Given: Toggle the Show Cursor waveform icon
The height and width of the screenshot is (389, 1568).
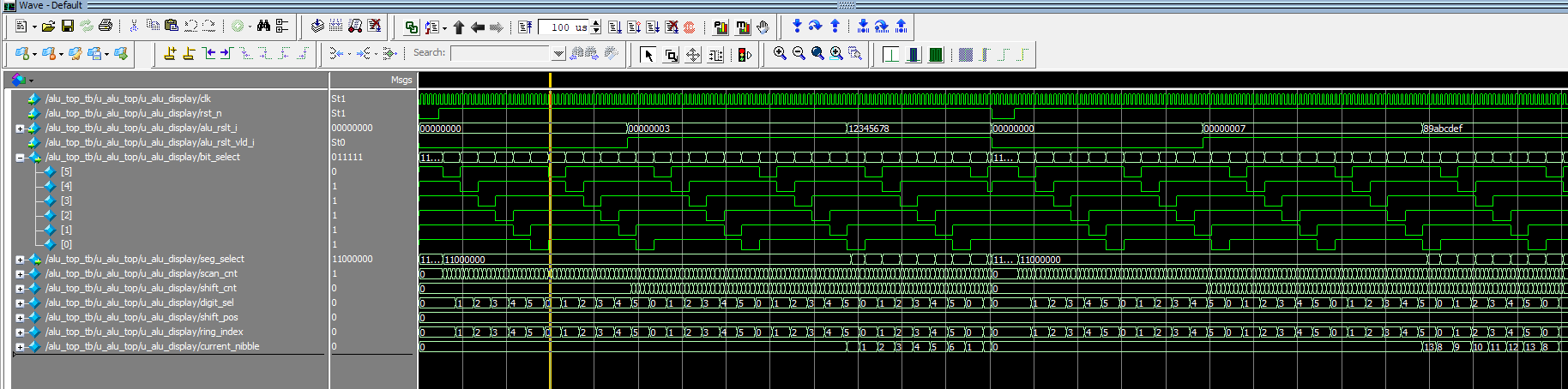Looking at the screenshot, I should click(891, 55).
